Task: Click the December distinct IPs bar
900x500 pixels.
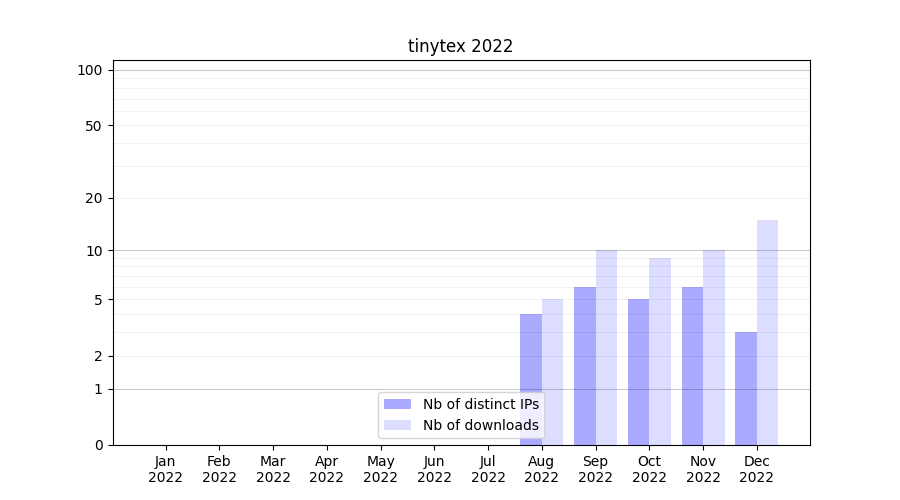Action: point(746,388)
